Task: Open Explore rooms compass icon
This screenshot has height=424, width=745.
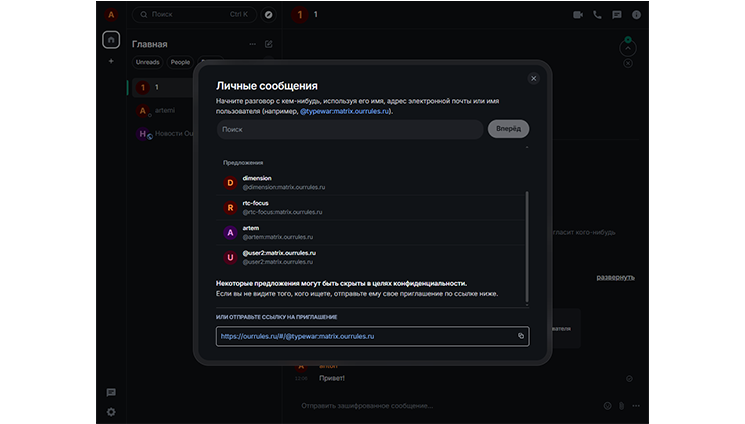Action: click(269, 15)
